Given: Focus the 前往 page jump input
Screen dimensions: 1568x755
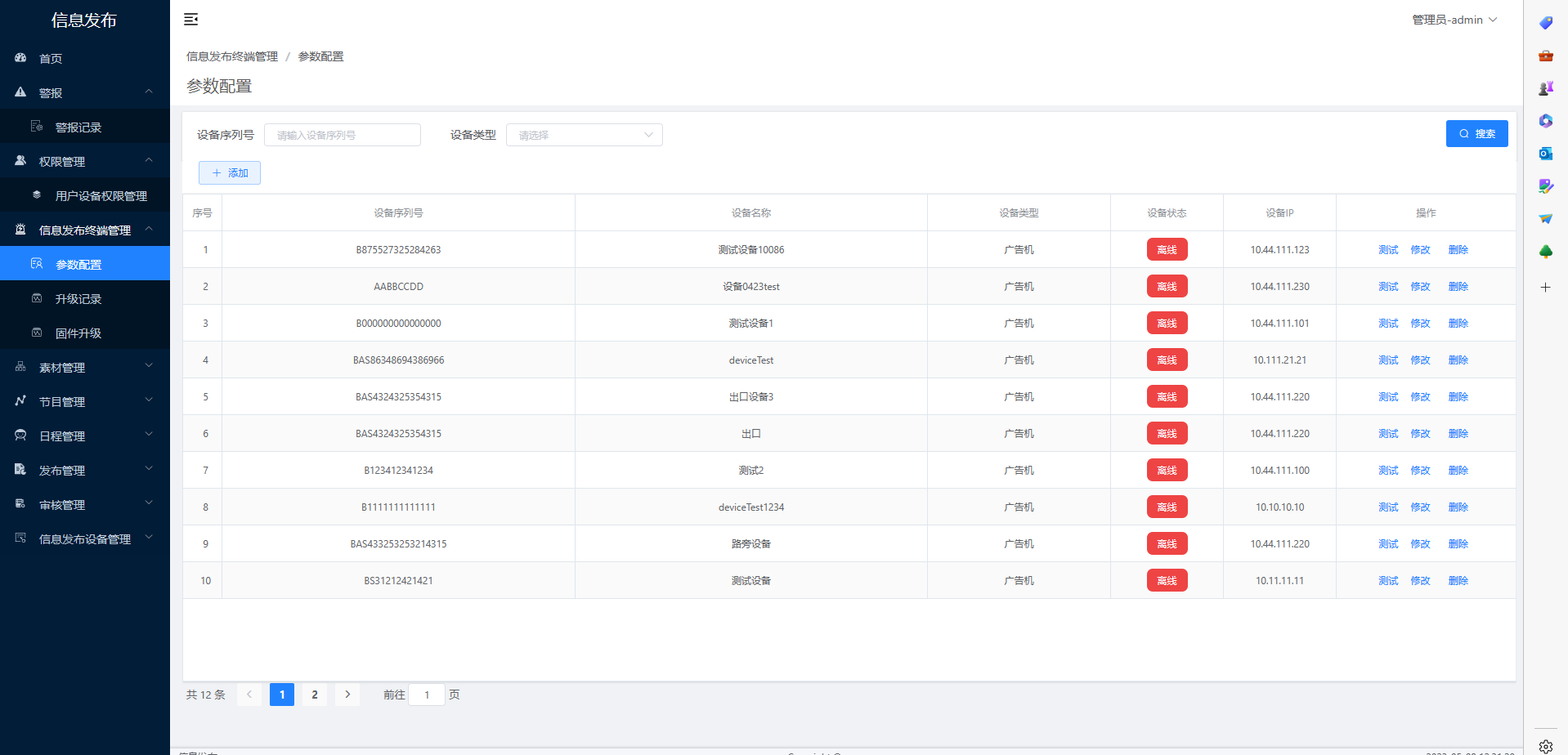Looking at the screenshot, I should tap(427, 695).
